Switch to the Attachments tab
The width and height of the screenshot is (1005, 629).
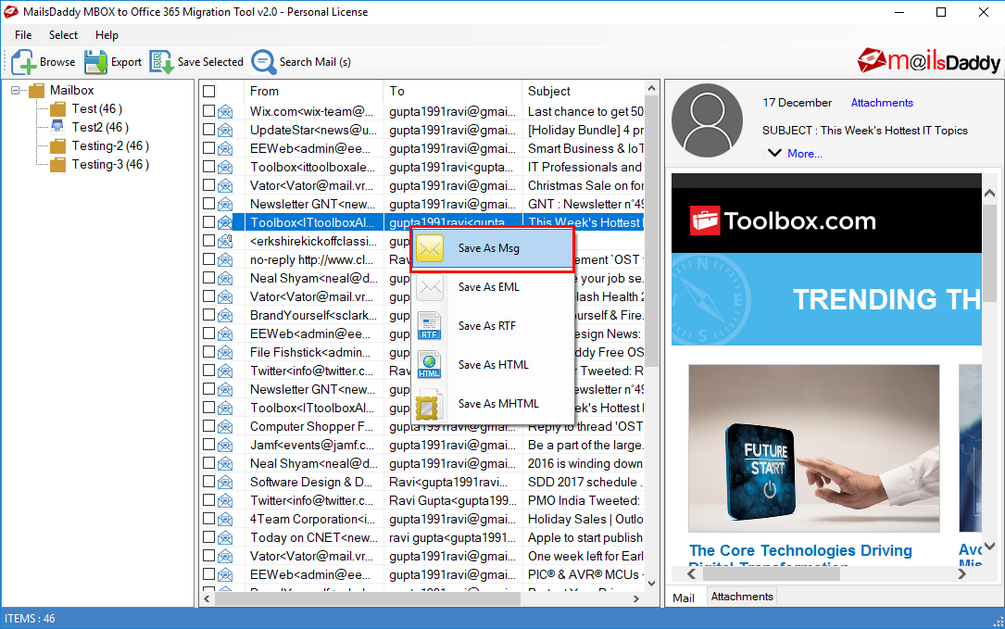(741, 596)
